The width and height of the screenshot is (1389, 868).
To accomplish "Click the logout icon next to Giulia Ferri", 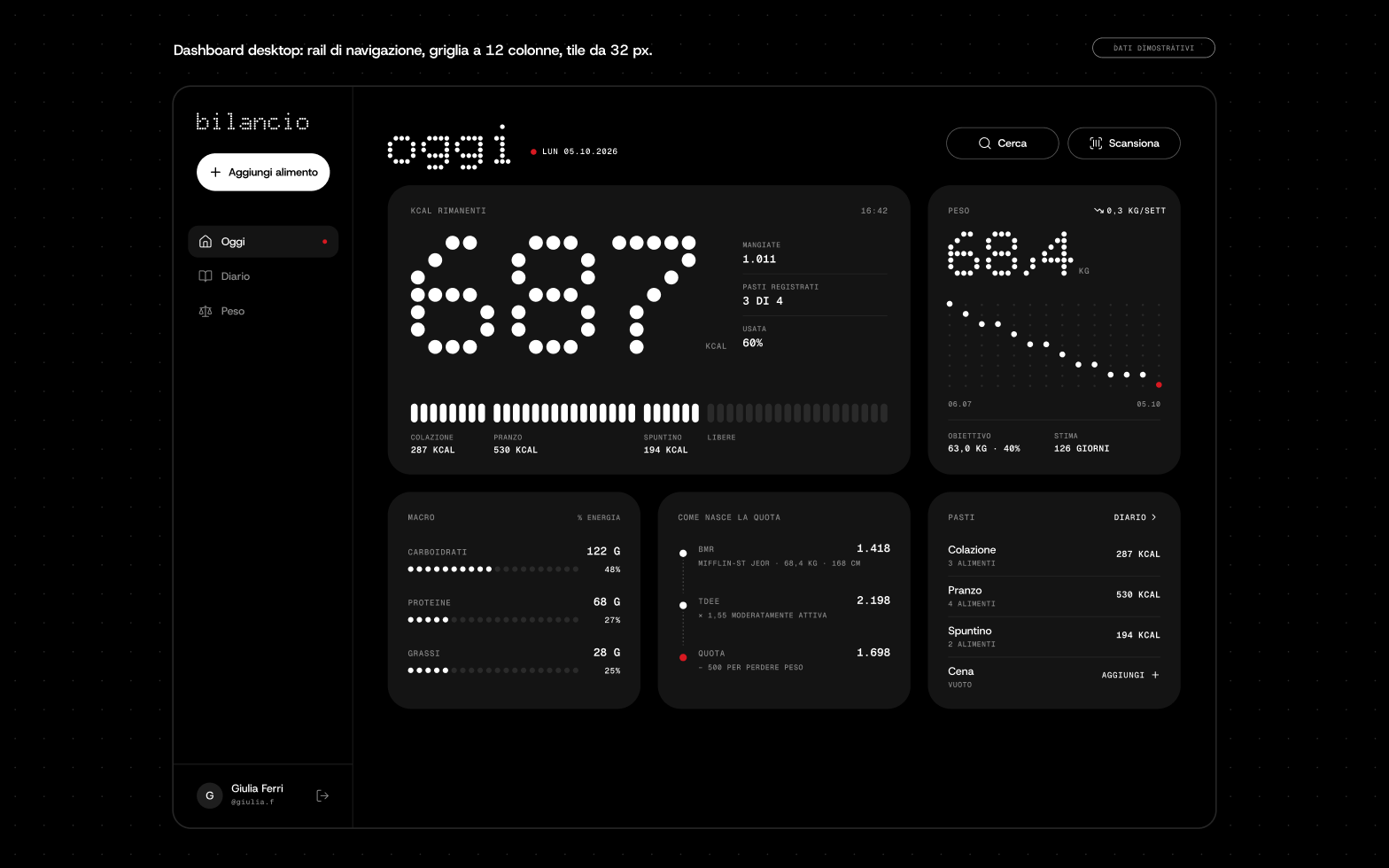I will pos(322,795).
